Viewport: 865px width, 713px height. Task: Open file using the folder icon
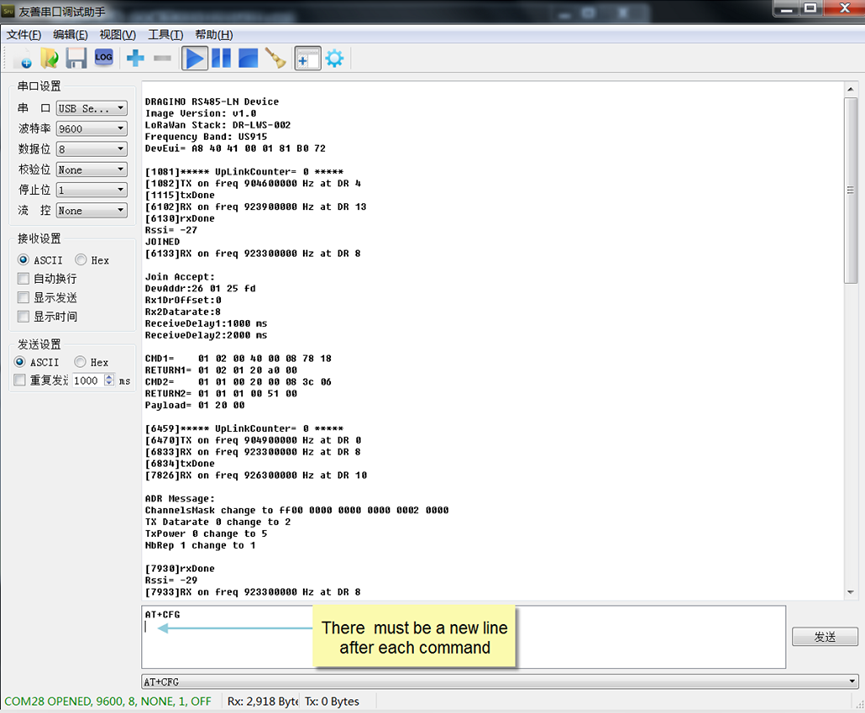pos(50,58)
